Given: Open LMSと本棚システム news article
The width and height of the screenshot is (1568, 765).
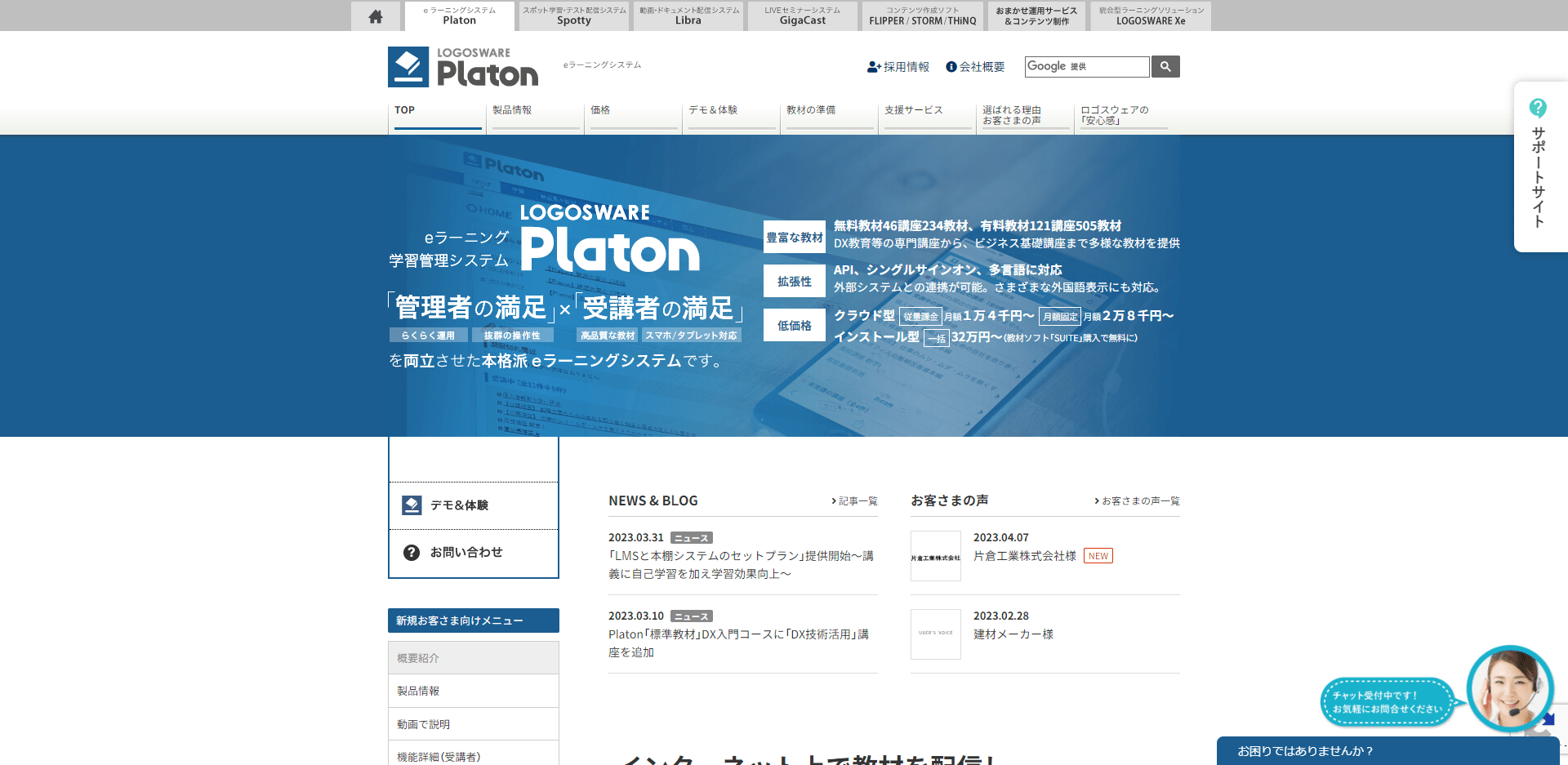Looking at the screenshot, I should tap(742, 565).
